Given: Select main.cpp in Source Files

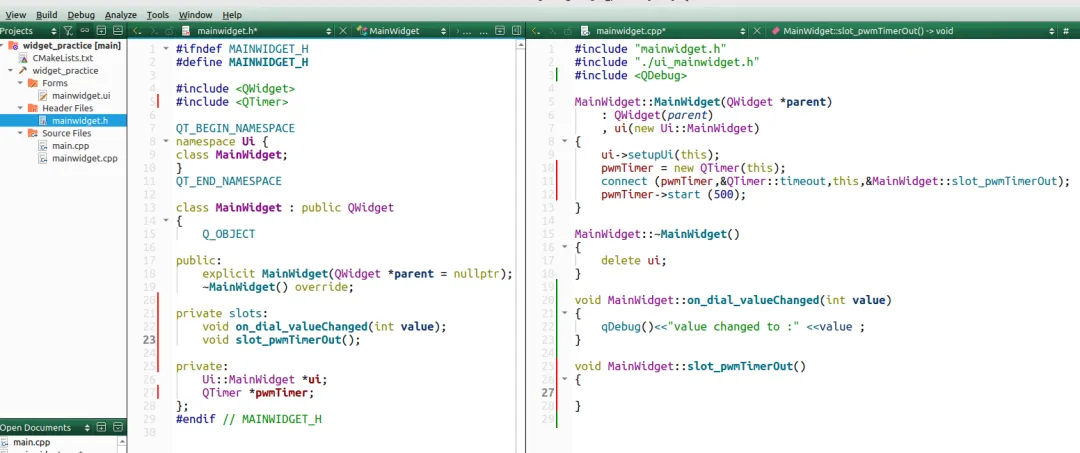Looking at the screenshot, I should click(x=70, y=145).
